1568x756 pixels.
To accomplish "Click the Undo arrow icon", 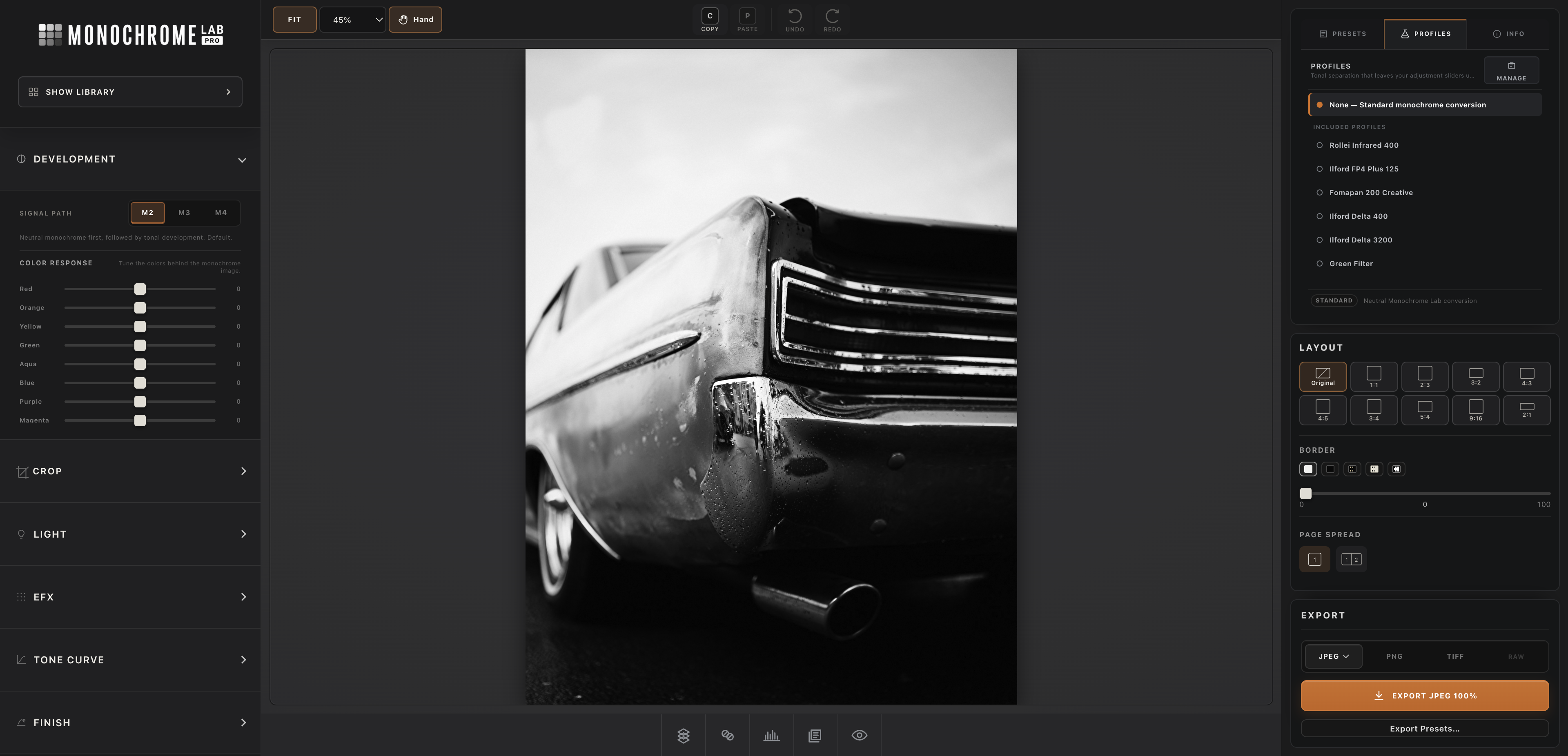I will (x=795, y=20).
